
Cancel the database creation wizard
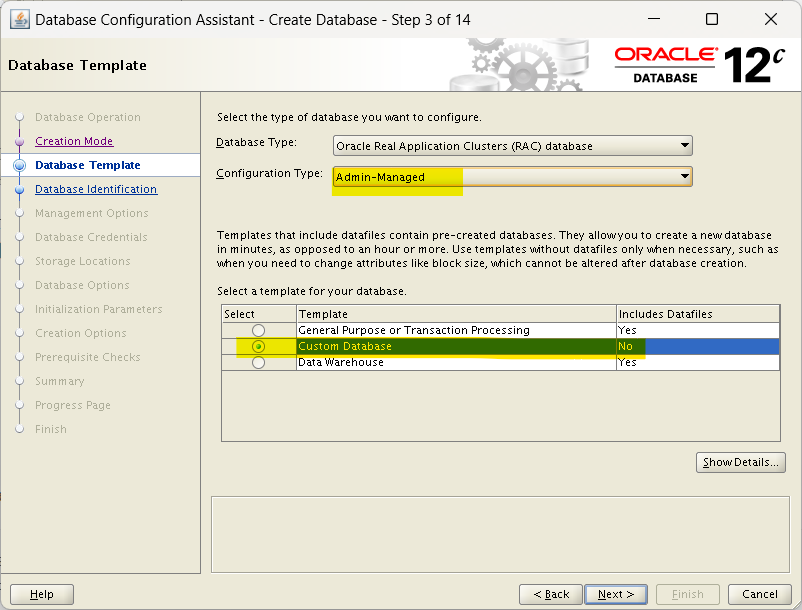point(760,594)
